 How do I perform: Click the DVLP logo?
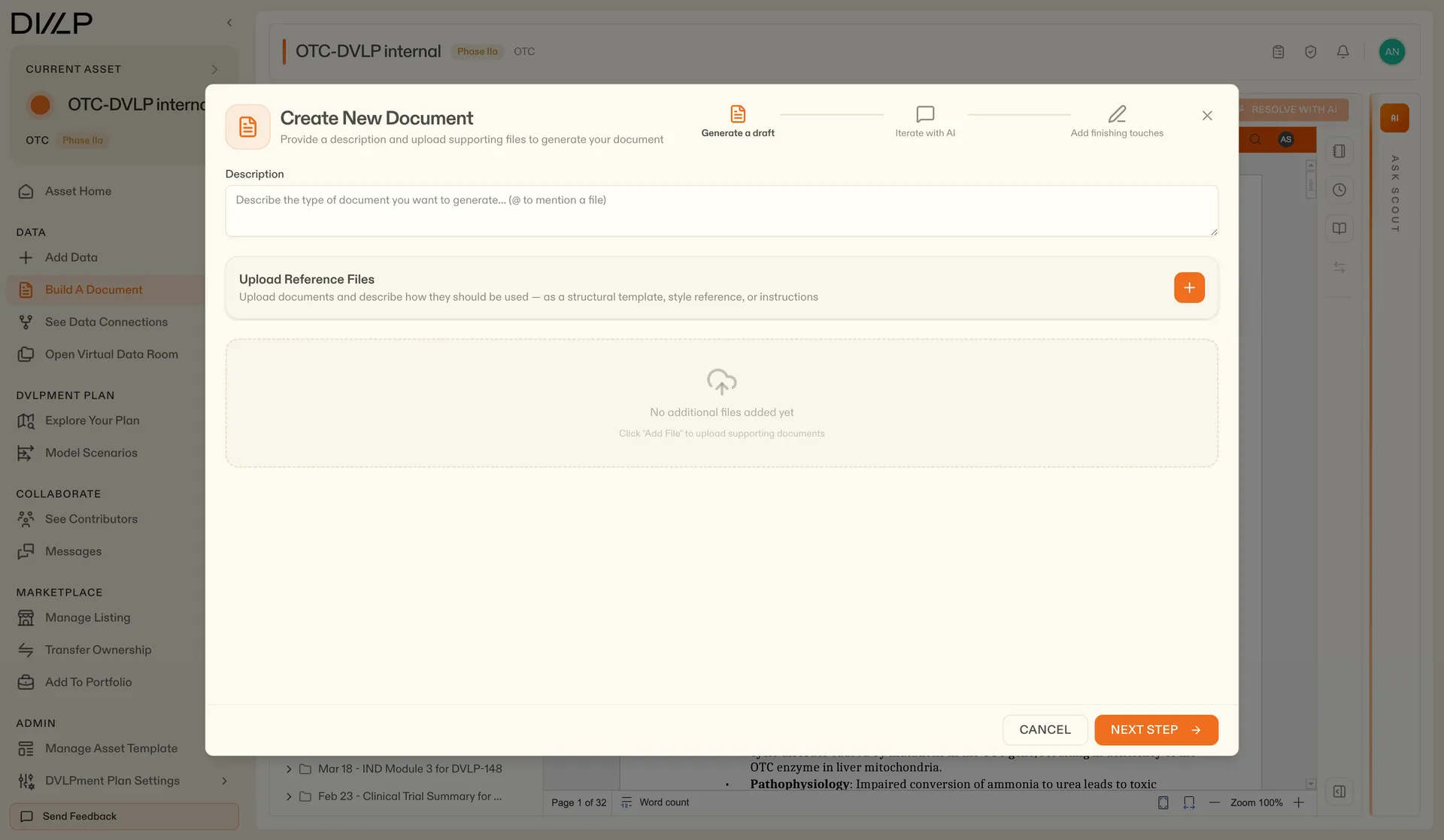coord(52,23)
